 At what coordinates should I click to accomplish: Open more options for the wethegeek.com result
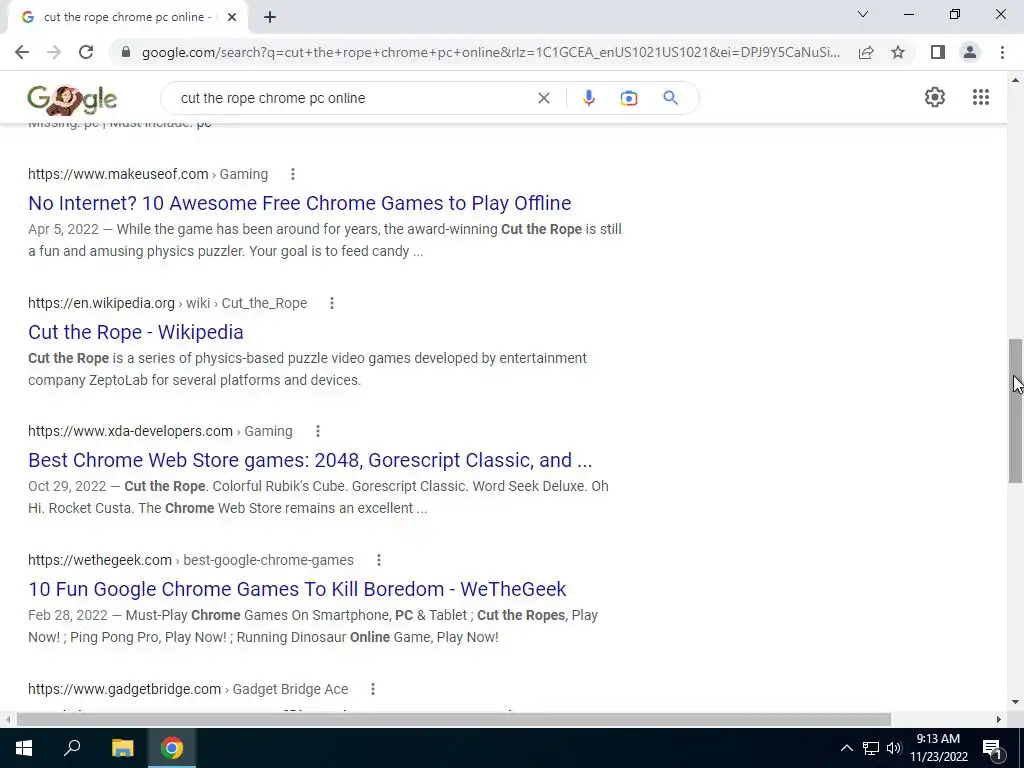coord(379,560)
